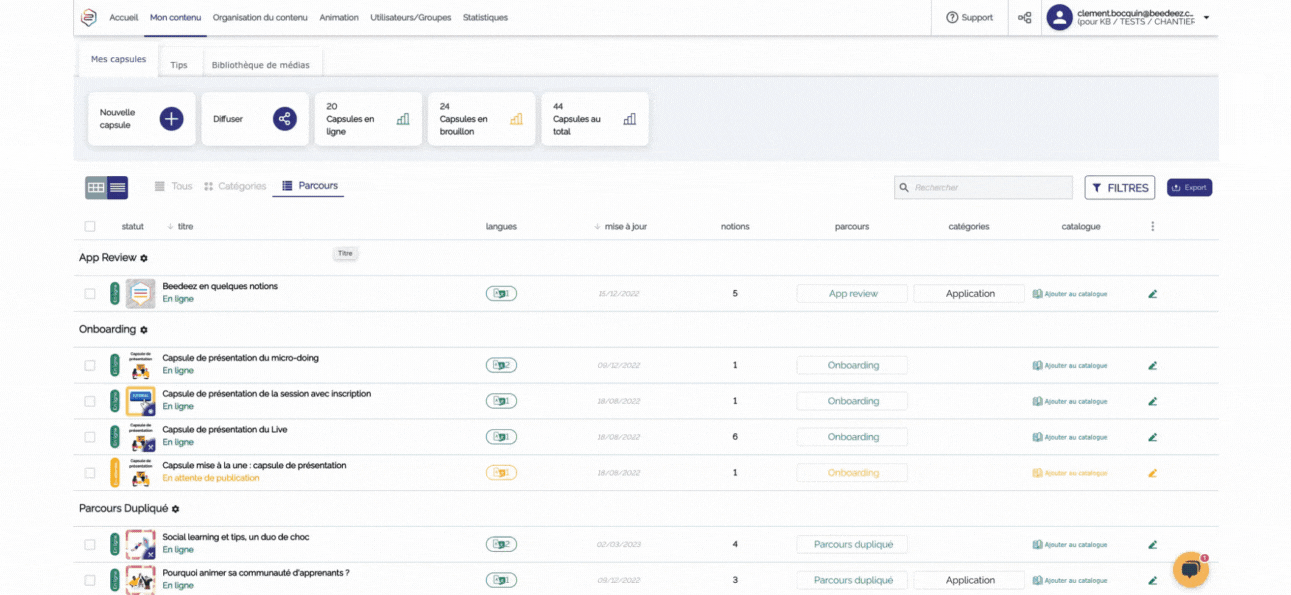Open the chat support bubble

1190,569
